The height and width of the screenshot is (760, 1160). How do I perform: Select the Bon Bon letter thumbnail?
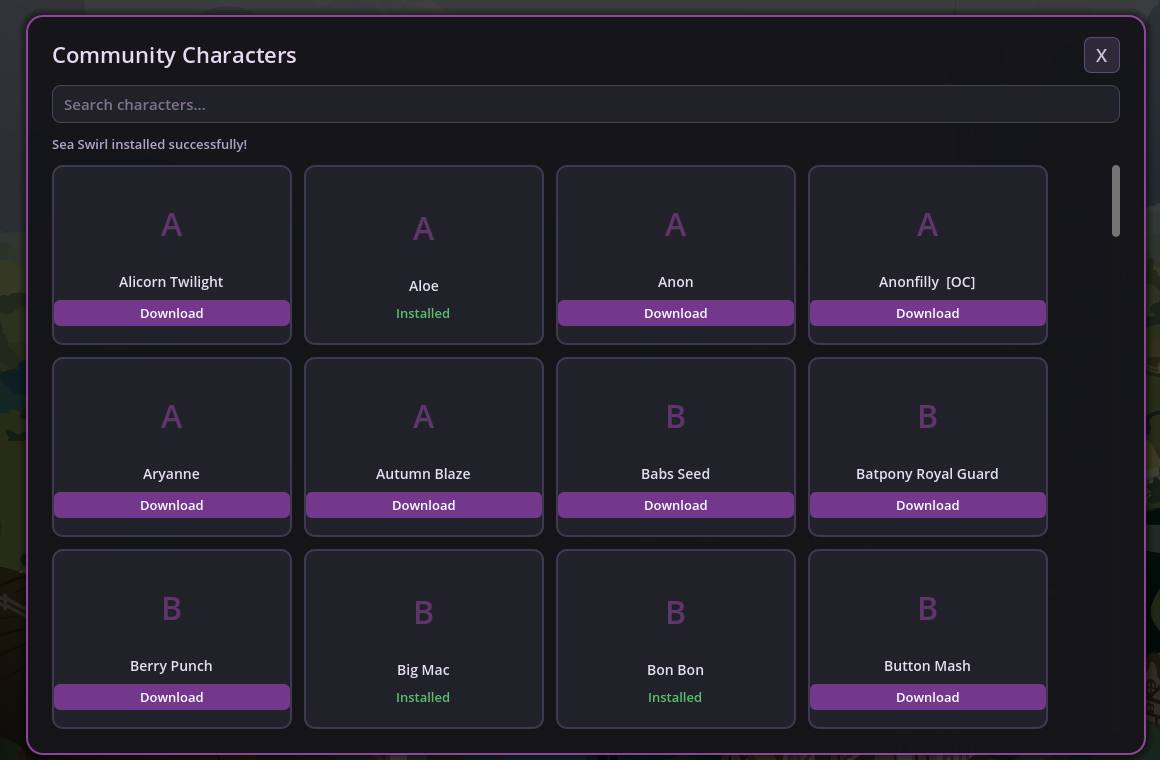coord(675,613)
